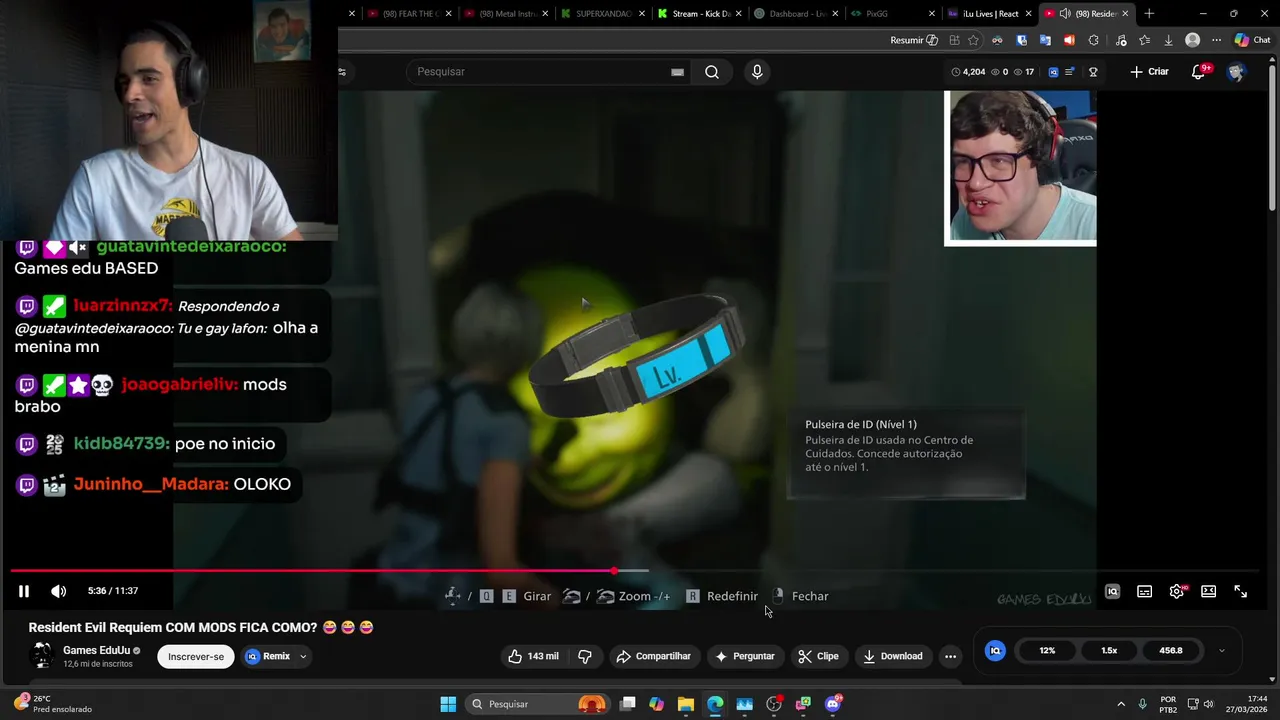Click the list icon beside IQ in header

point(1070,72)
